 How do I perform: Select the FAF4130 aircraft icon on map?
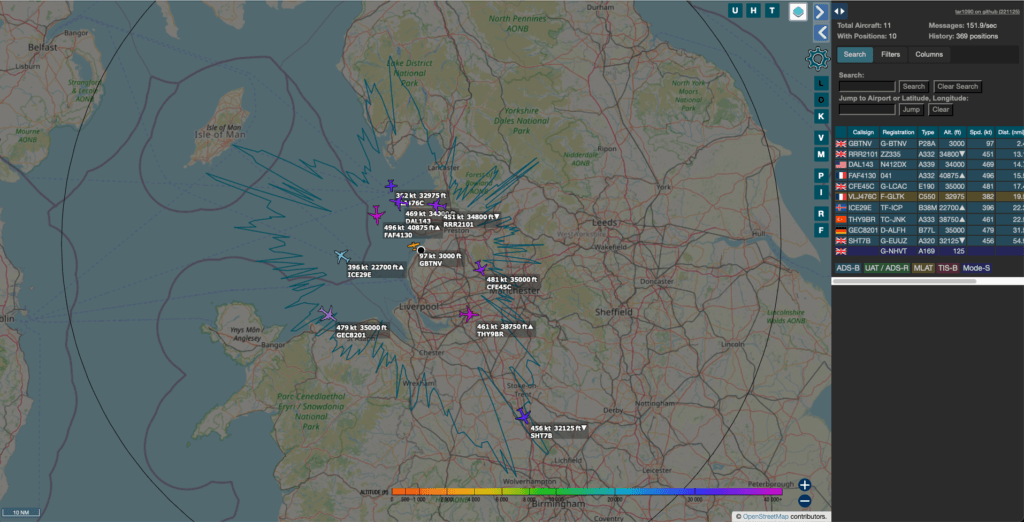click(x=376, y=214)
